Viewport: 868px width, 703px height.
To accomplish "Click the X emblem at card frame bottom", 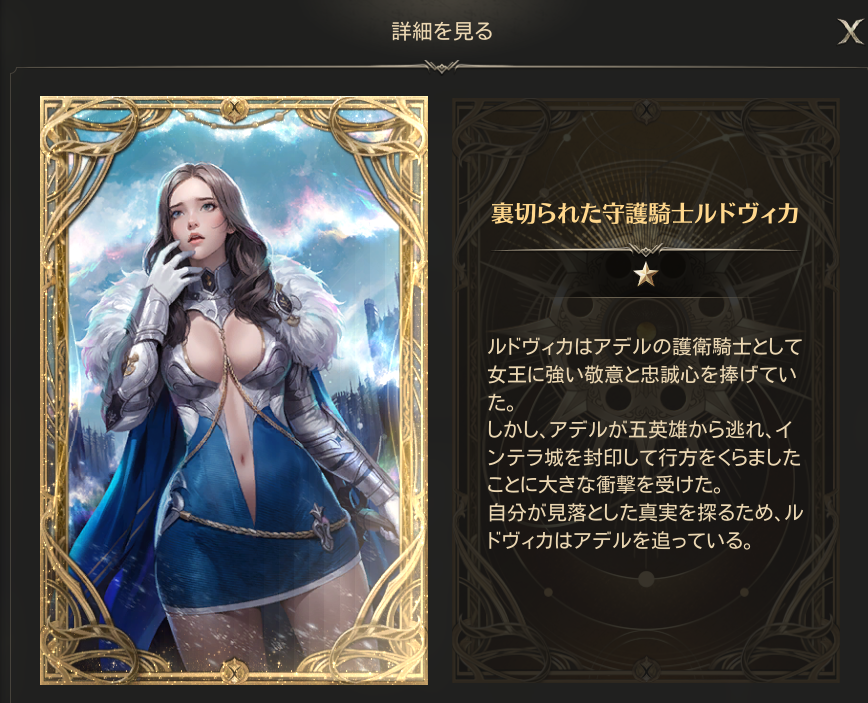I will click(x=234, y=671).
